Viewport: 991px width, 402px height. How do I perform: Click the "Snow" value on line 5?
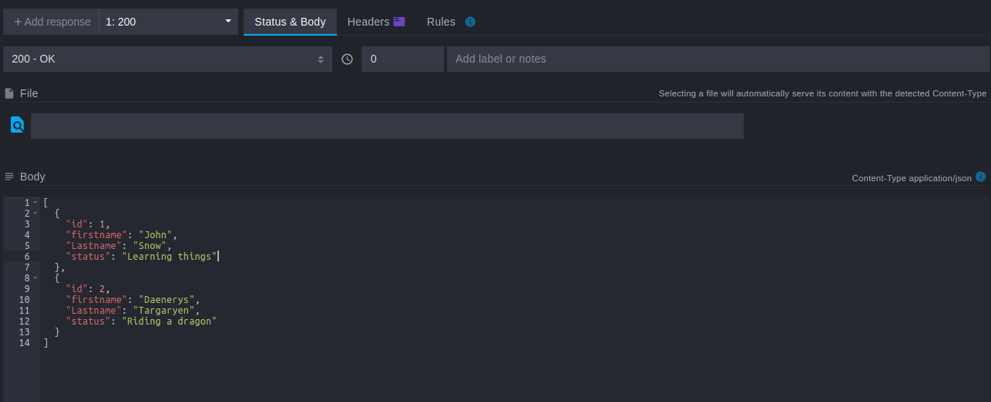point(152,245)
